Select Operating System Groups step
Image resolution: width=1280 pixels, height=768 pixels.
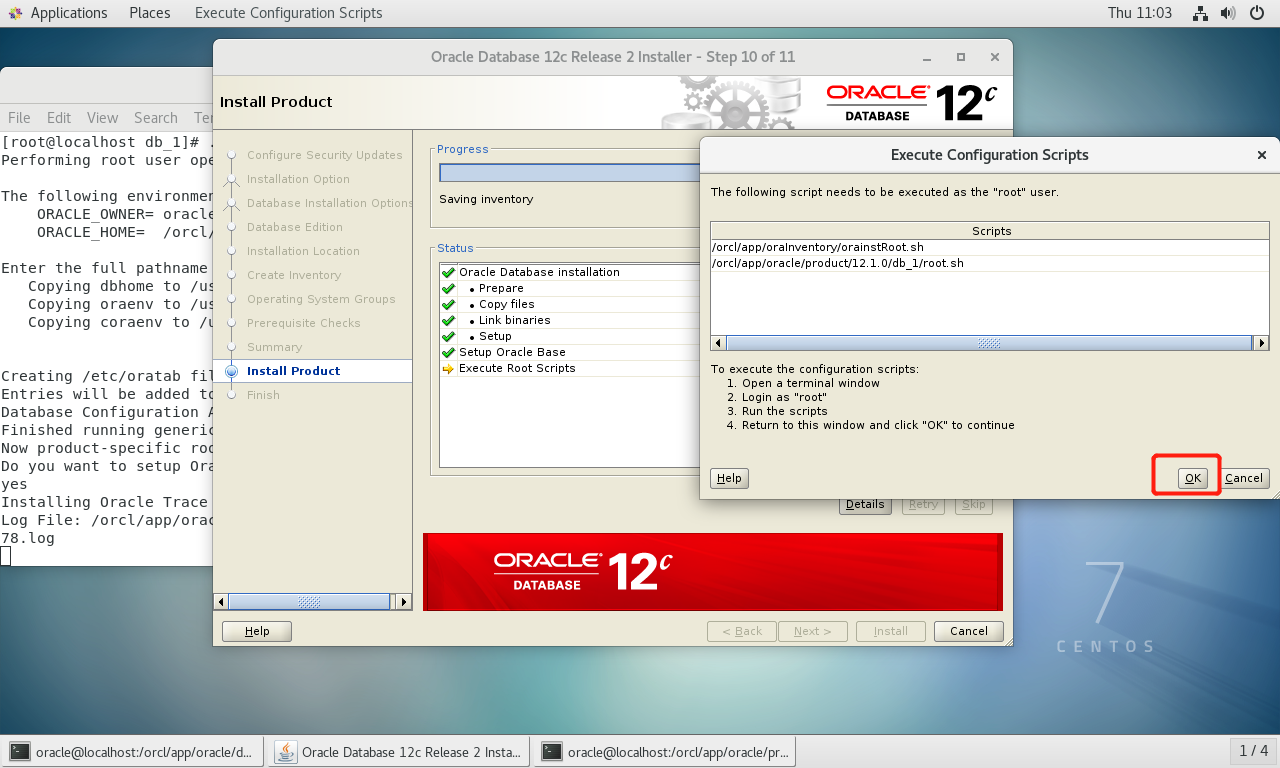321,299
